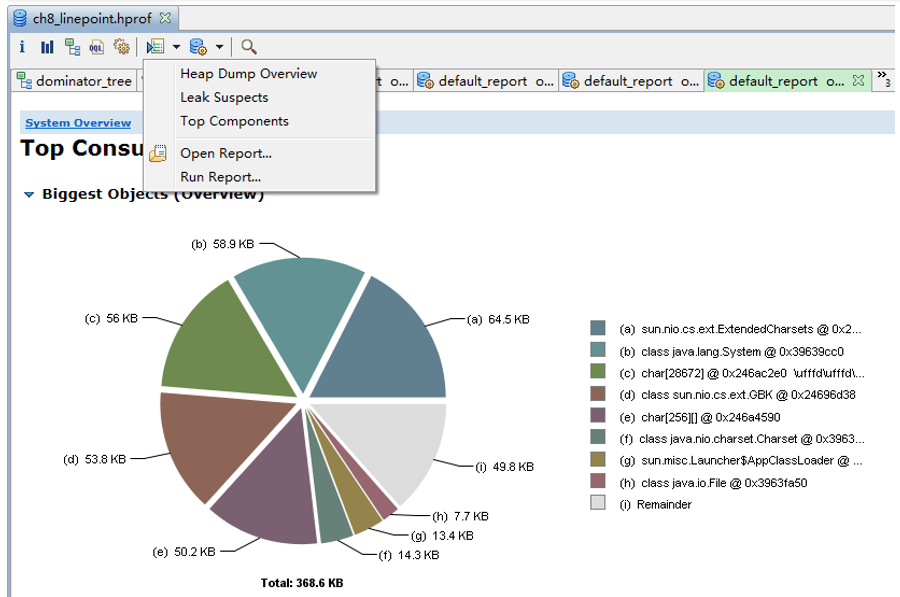
Task: Click the Open Query Browser icon
Action: coord(198,47)
